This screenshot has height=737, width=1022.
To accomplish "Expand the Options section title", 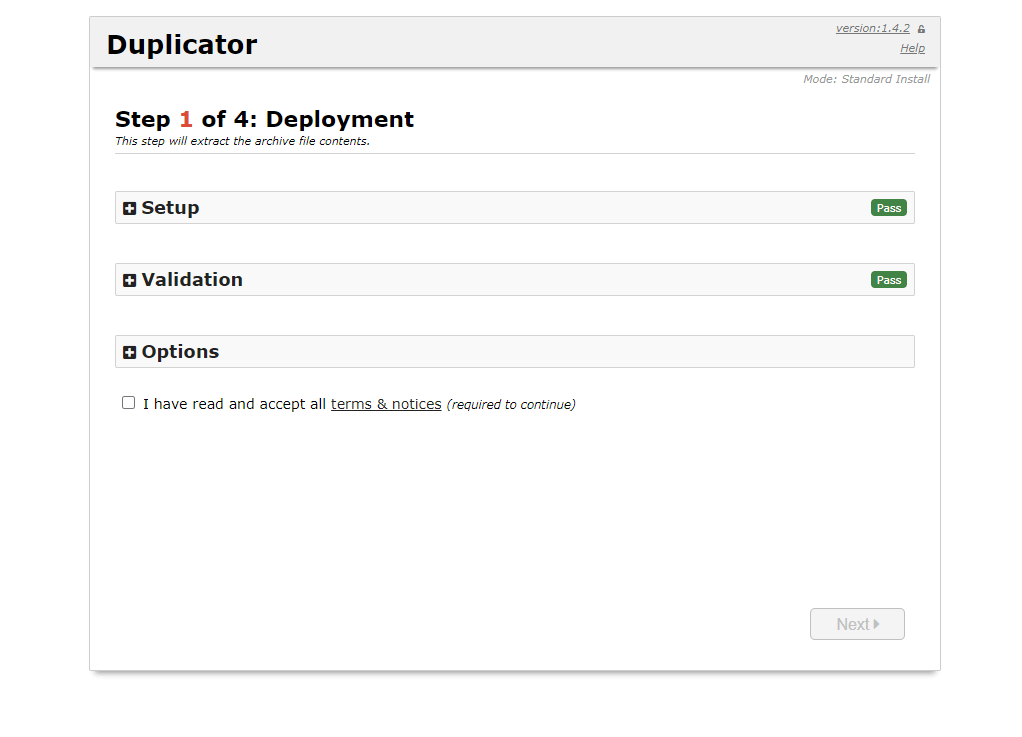I will click(x=180, y=352).
